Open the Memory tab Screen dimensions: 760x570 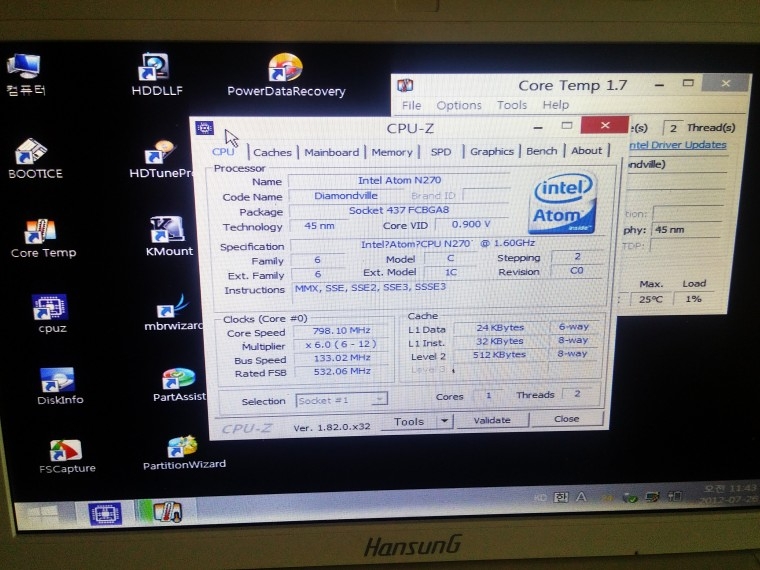[x=392, y=152]
